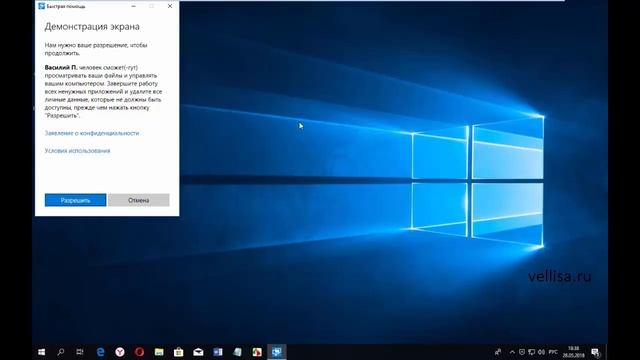This screenshot has width=640, height=360.
Task: Open taskbar search magnifier
Action: (x=61, y=352)
